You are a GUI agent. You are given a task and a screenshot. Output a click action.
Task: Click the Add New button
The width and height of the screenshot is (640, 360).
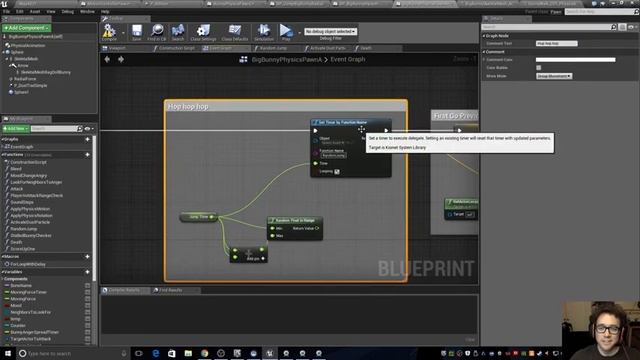click(x=16, y=129)
